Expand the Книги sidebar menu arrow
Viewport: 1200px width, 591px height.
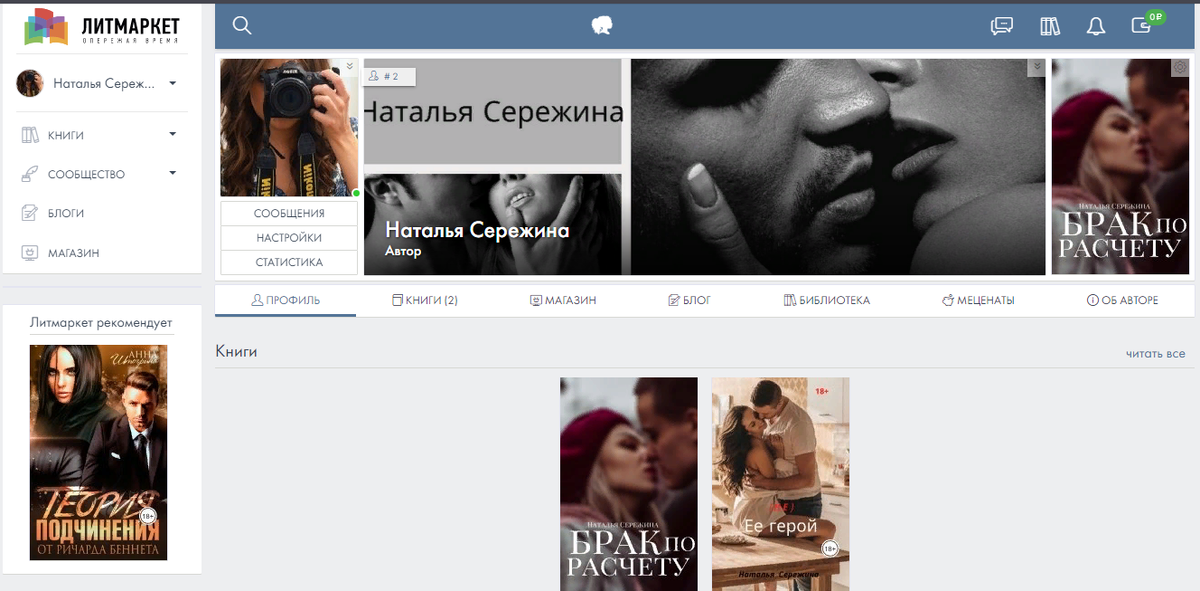click(172, 134)
